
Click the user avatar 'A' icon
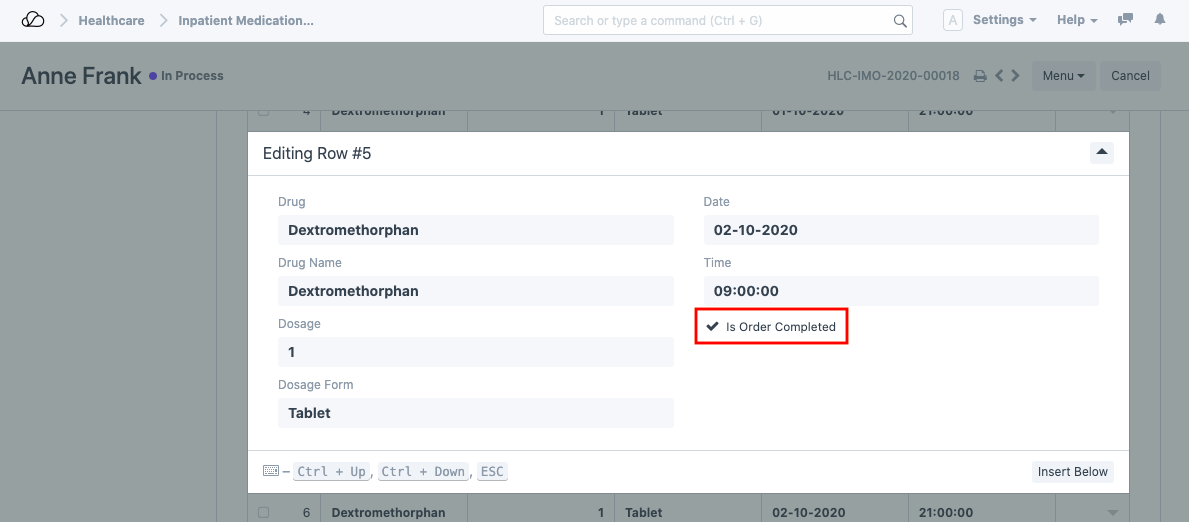[953, 20]
